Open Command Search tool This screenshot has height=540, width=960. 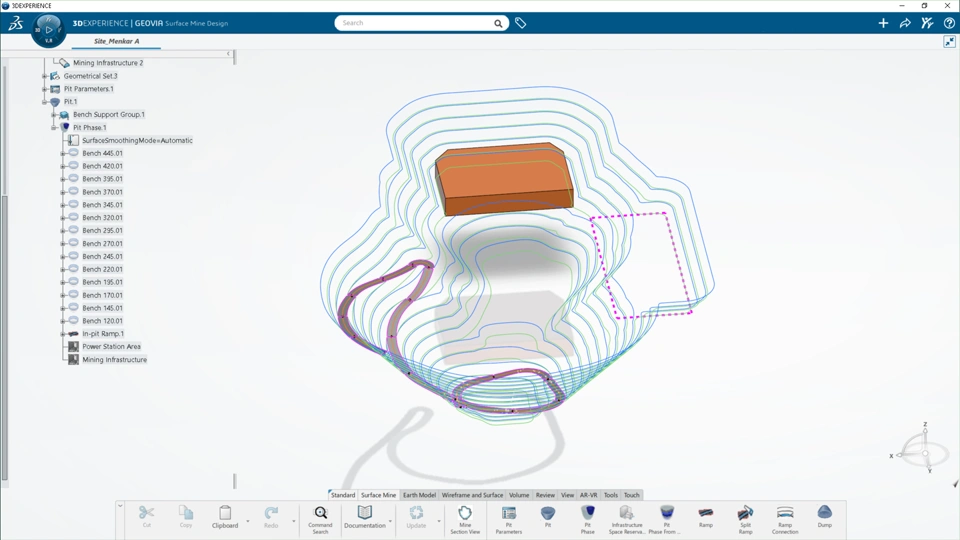click(x=320, y=520)
